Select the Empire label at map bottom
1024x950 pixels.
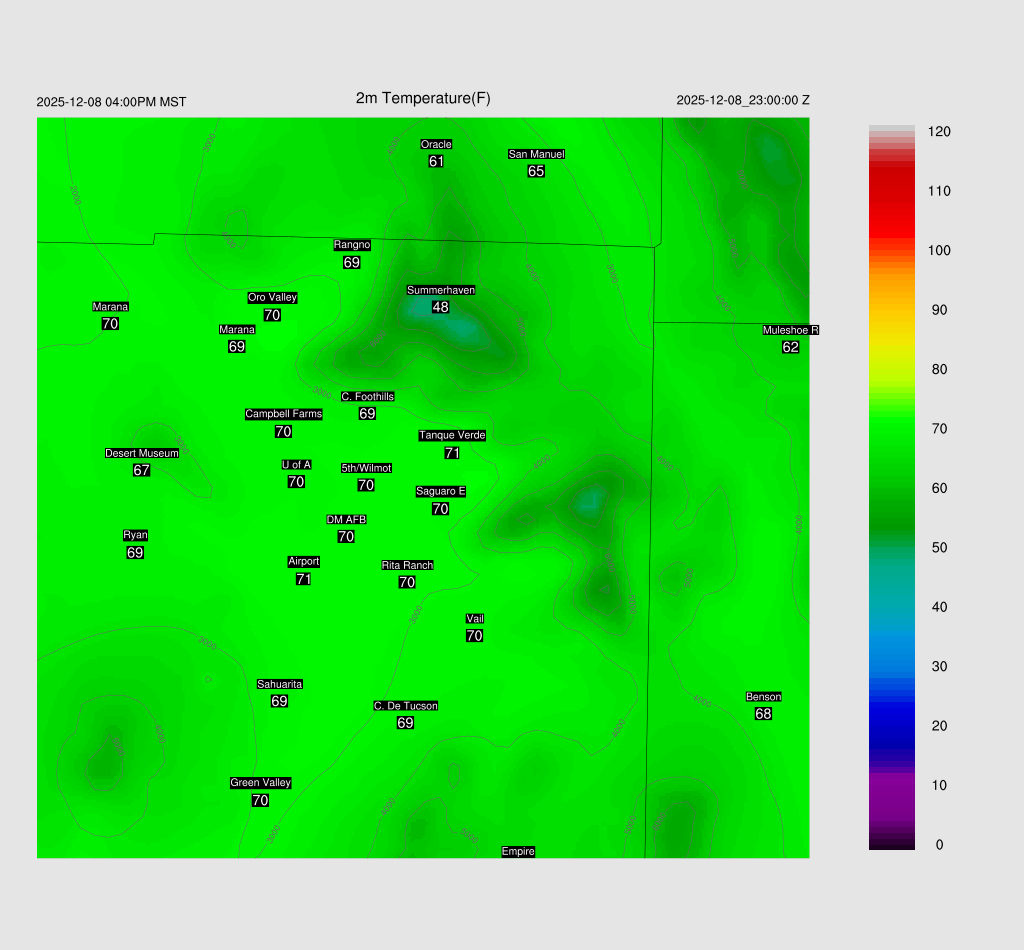point(518,852)
